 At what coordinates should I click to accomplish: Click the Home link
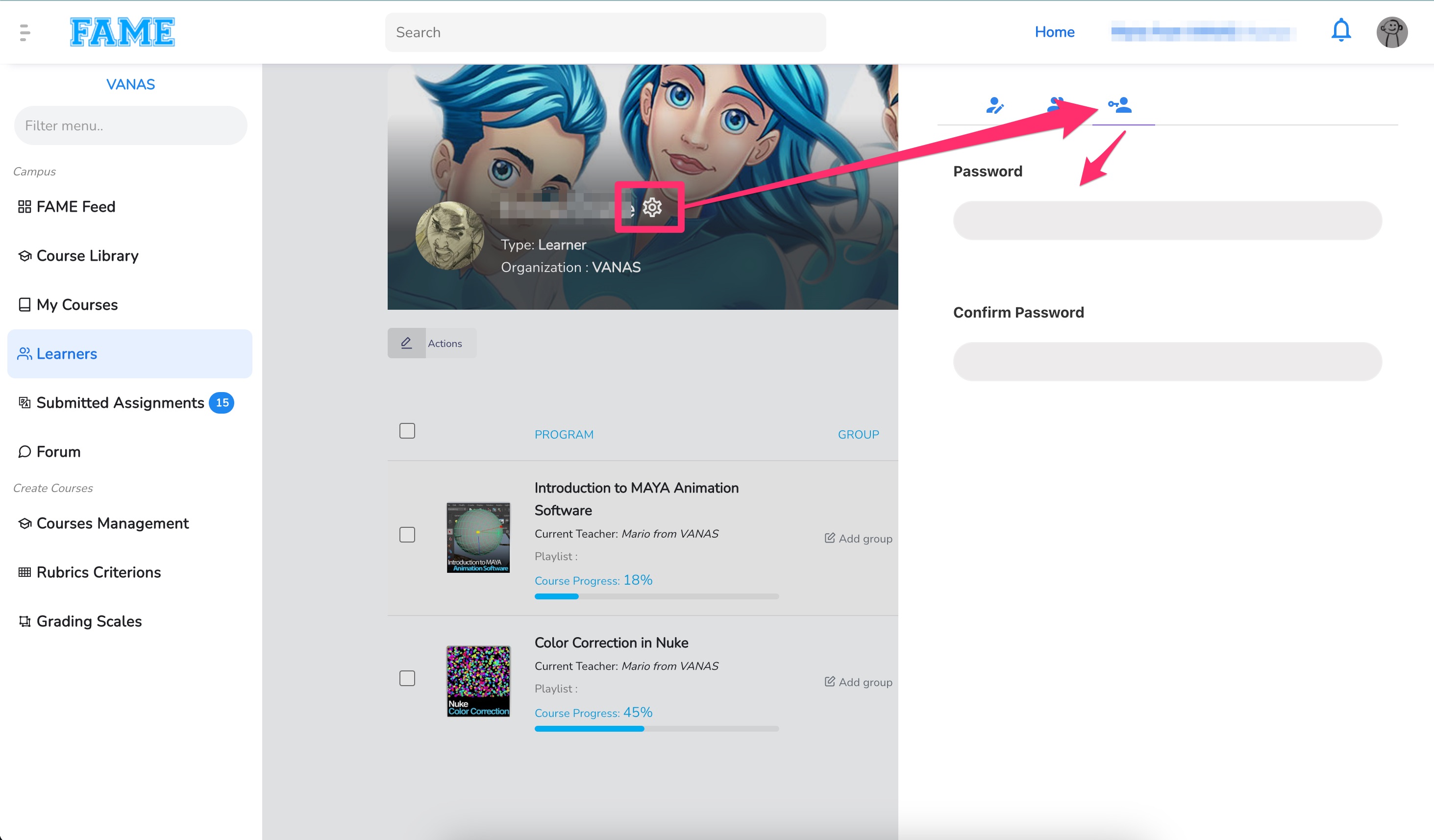[1054, 32]
